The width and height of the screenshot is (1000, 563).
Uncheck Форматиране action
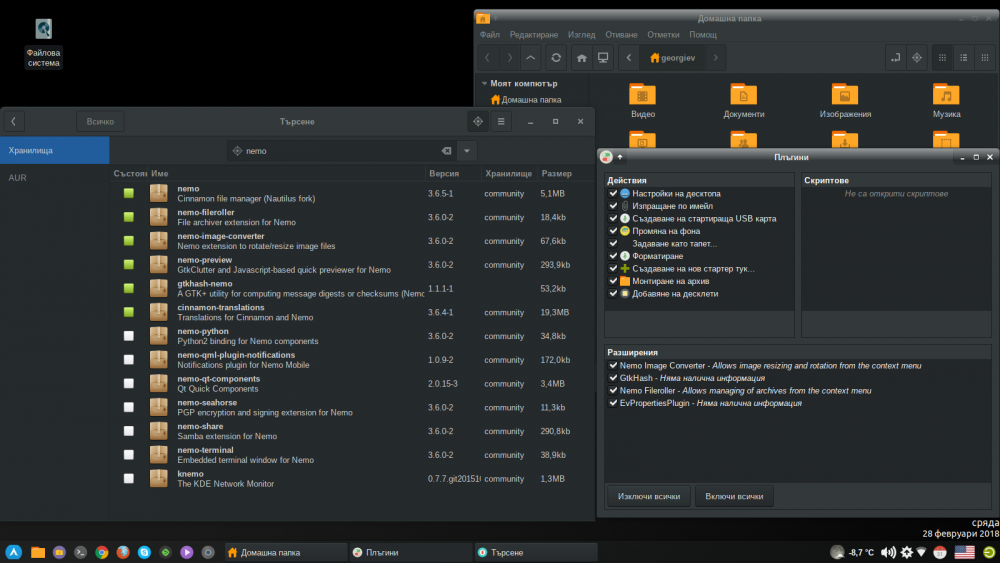coord(614,256)
